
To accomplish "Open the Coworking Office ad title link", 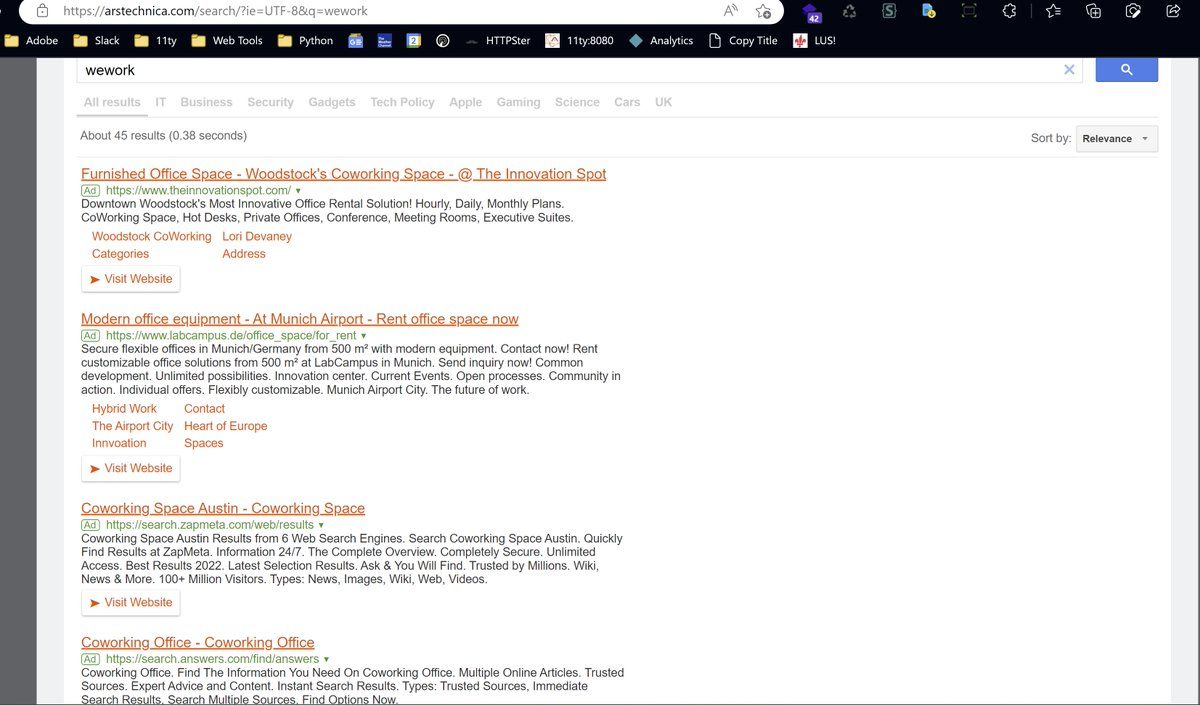I will click(x=198, y=642).
